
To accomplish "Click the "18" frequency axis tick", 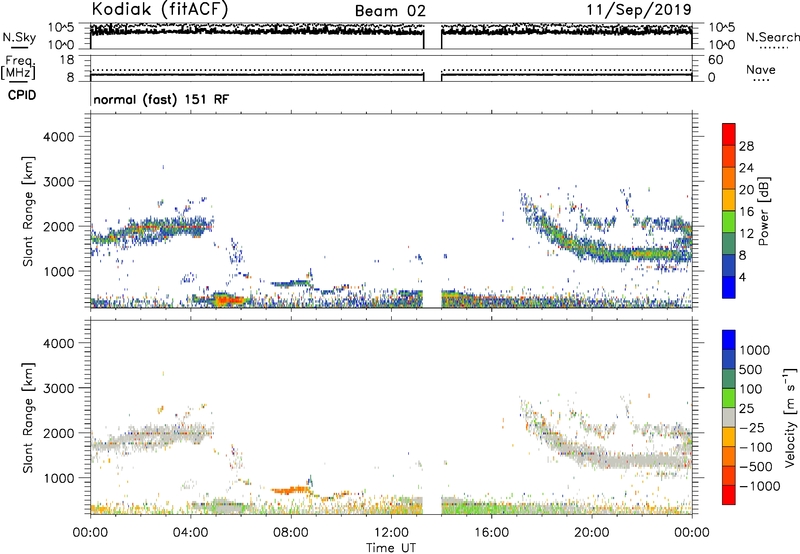I will pos(66,60).
